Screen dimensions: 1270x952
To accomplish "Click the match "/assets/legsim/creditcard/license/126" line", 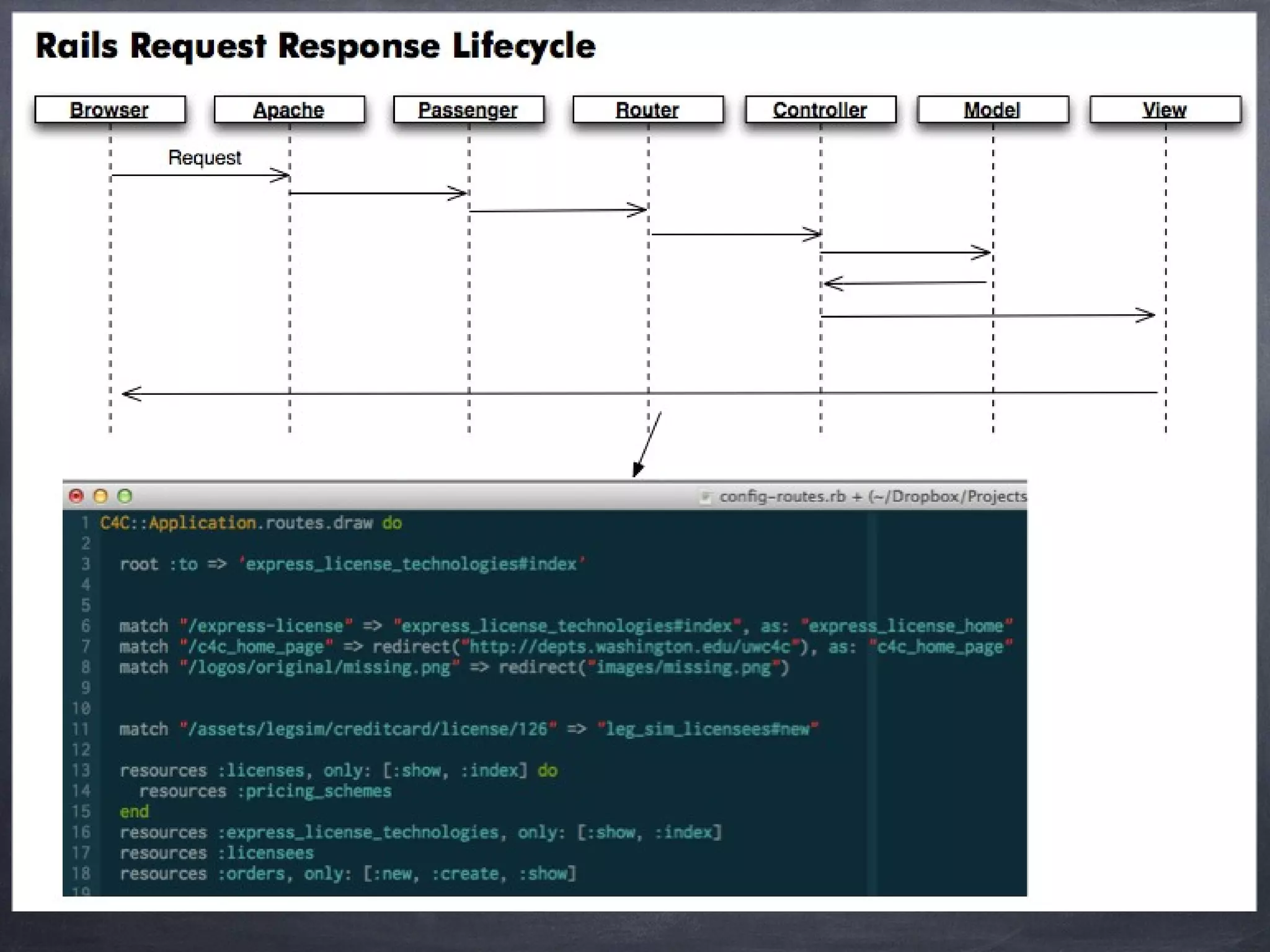I will pyautogui.click(x=469, y=729).
